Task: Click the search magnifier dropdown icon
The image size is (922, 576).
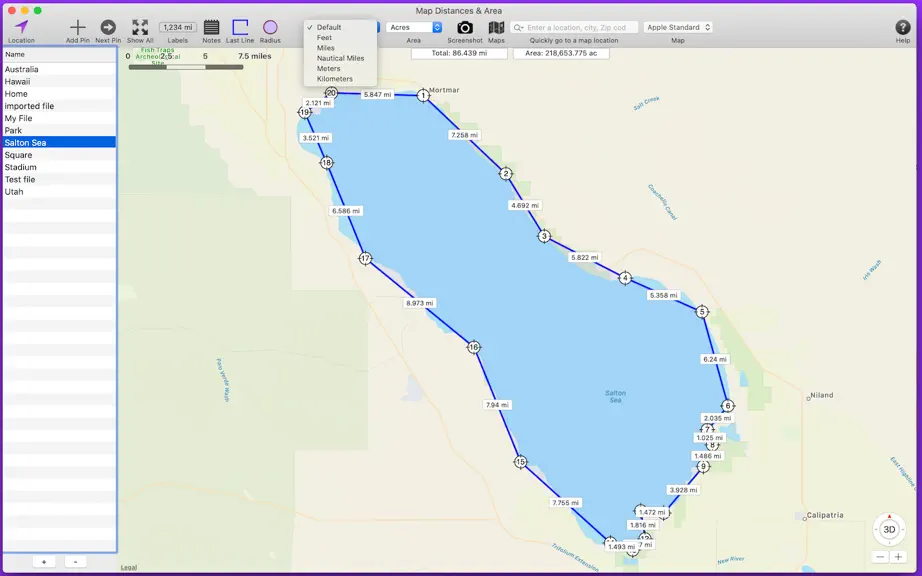Action: pos(518,28)
